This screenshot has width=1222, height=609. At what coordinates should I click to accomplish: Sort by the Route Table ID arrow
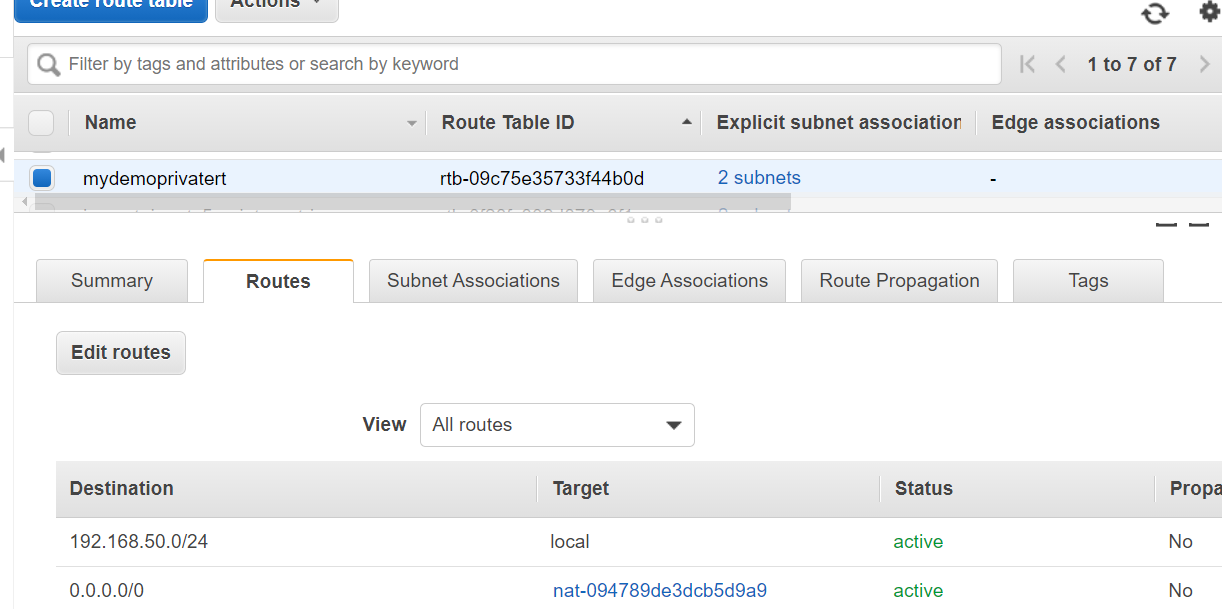click(x=686, y=122)
